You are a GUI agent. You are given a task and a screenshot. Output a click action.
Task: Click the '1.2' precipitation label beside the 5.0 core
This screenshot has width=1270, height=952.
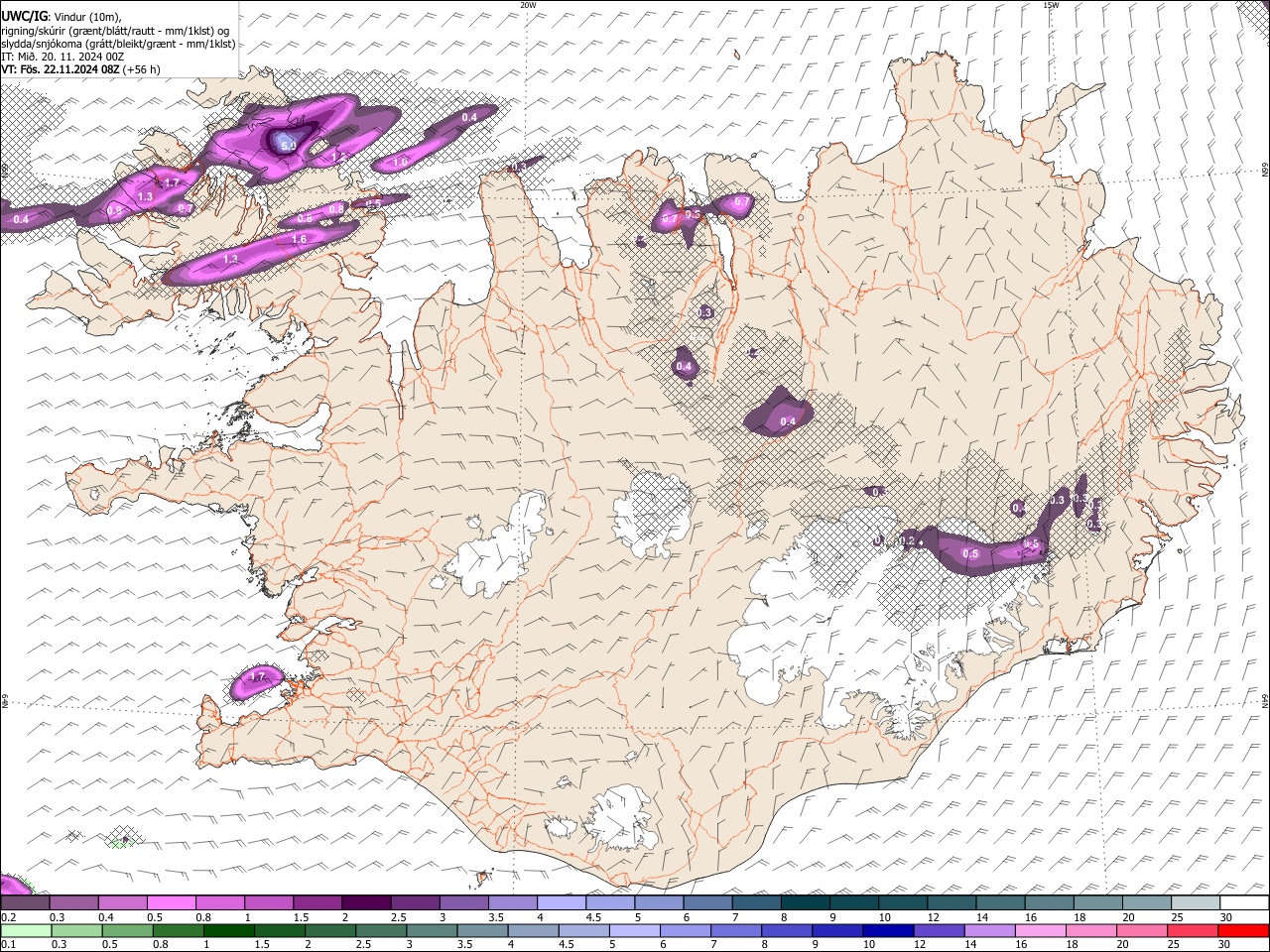[337, 156]
